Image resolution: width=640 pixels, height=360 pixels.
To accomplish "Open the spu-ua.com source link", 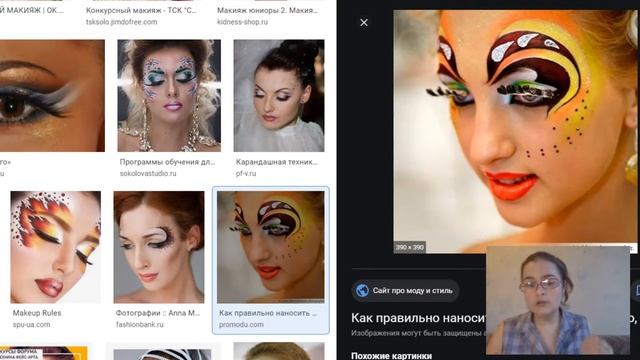I will [31, 324].
